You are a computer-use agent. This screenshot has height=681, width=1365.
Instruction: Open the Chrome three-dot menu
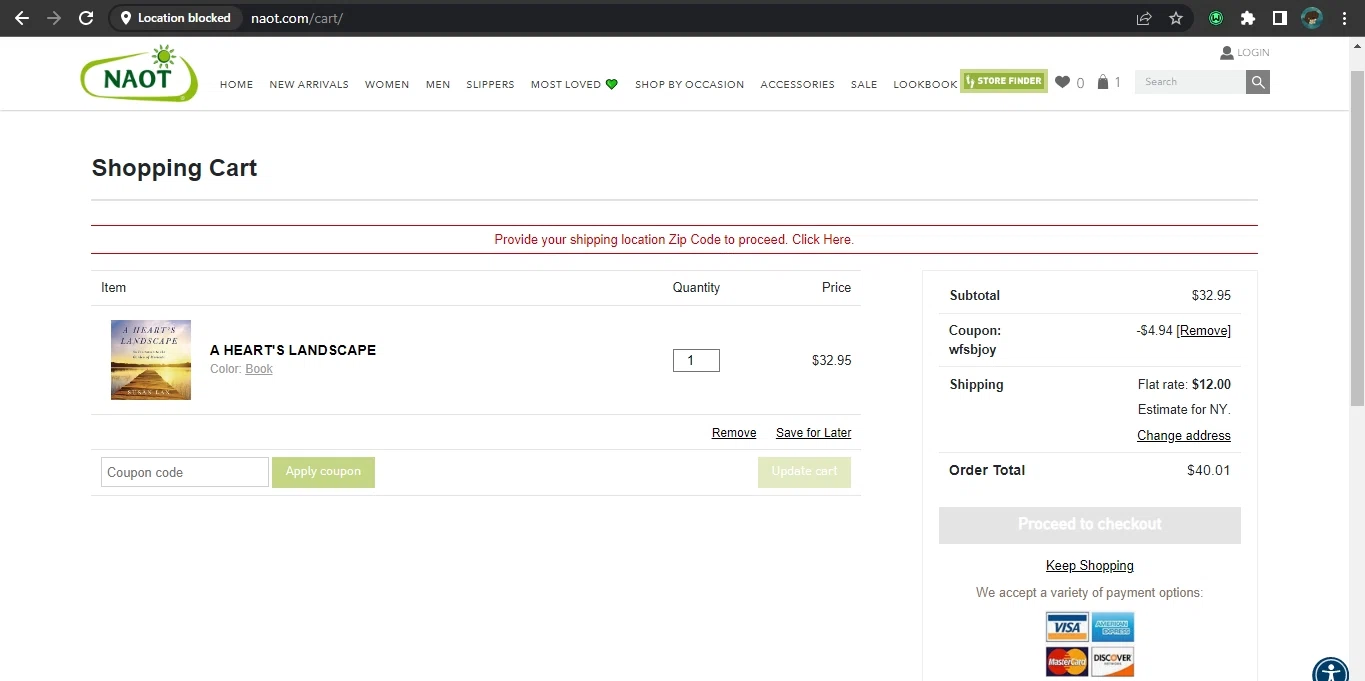click(1344, 18)
